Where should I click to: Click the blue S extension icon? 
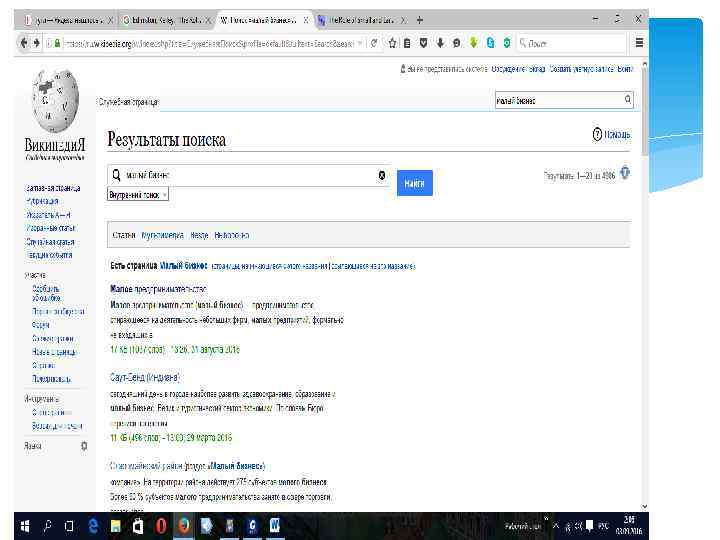490,43
